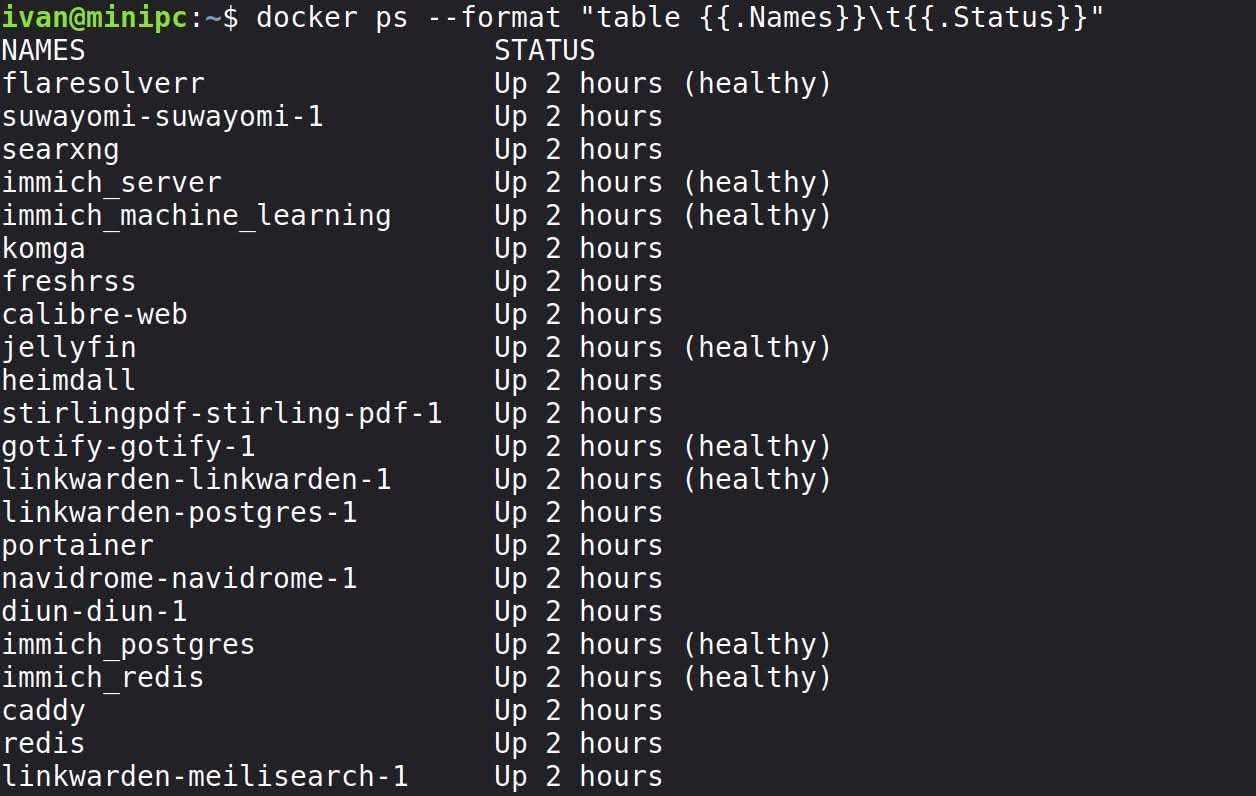Click the heimdall container name
Viewport: 1256px width, 796px height.
click(x=68, y=380)
